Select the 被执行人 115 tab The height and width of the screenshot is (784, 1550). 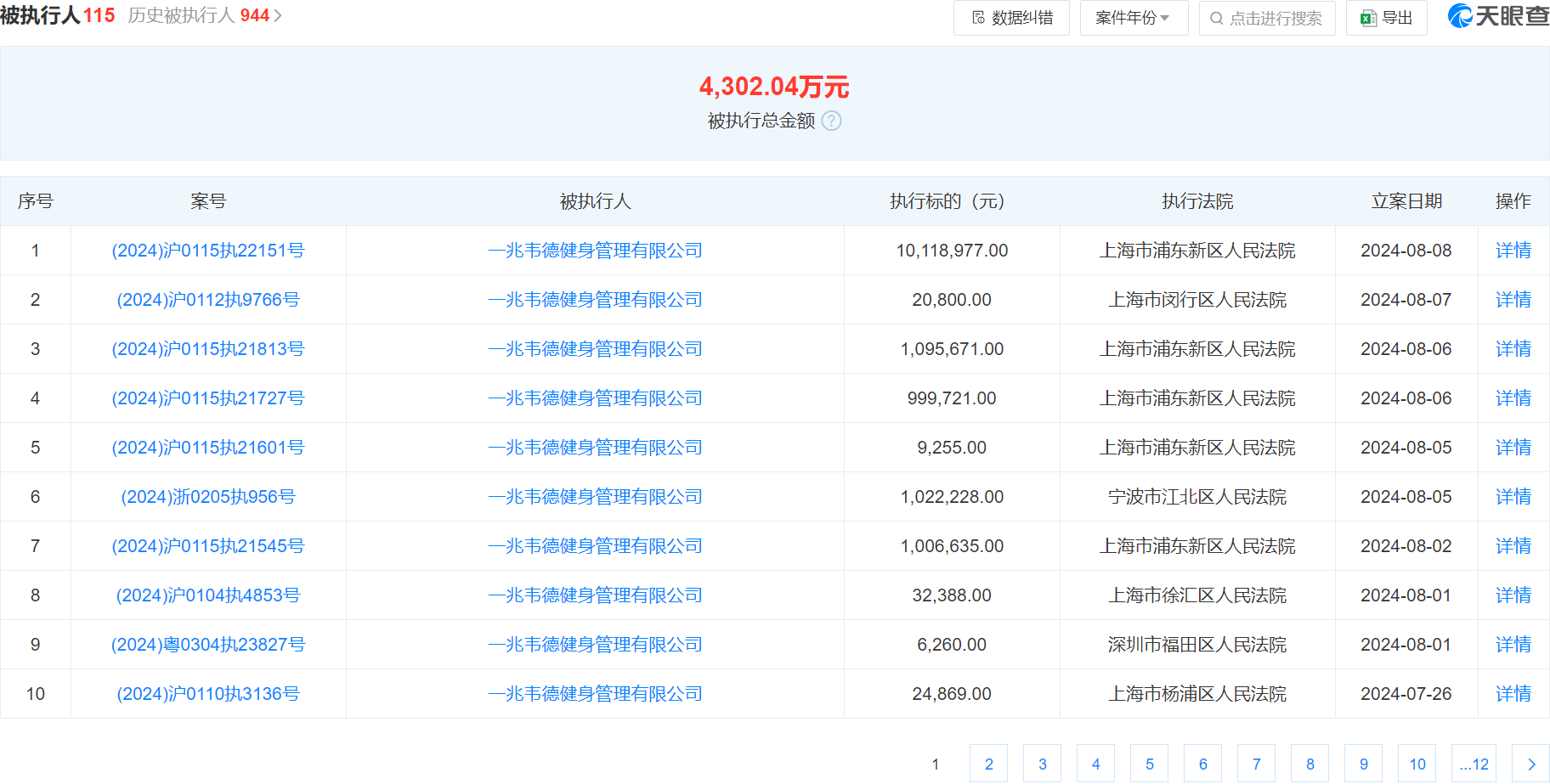58,15
